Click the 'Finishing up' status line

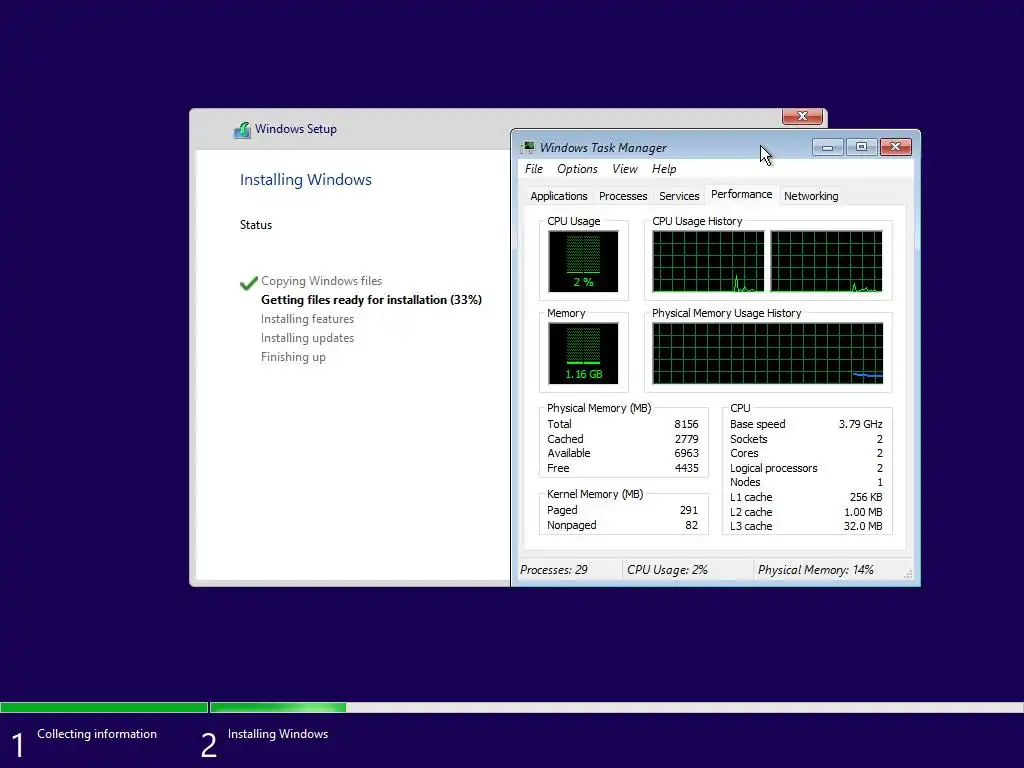point(293,357)
